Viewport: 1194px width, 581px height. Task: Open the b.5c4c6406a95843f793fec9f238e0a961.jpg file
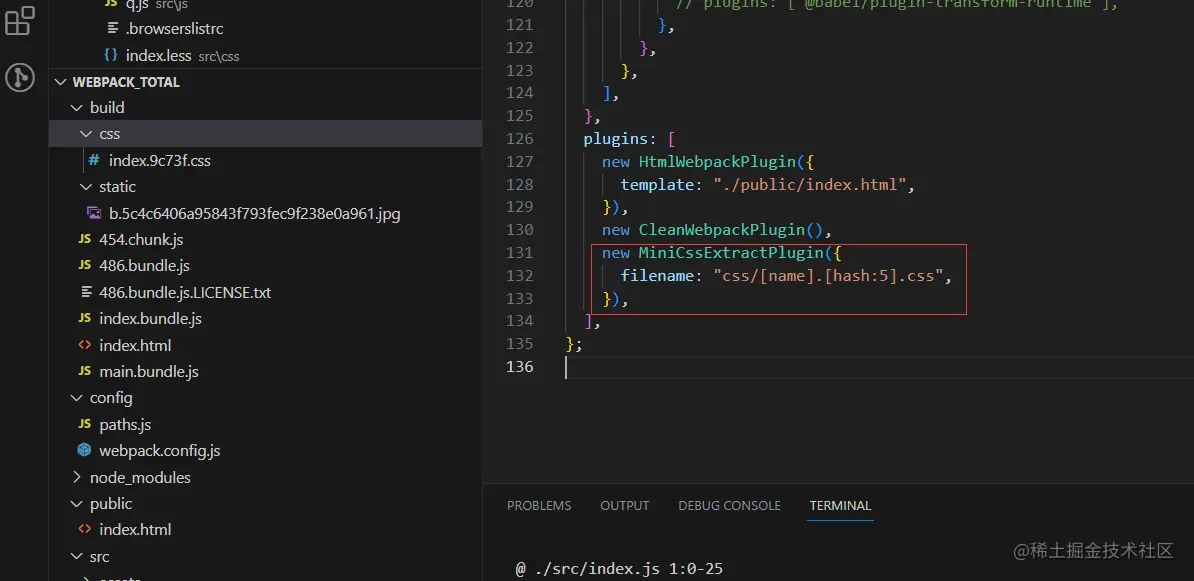click(254, 214)
